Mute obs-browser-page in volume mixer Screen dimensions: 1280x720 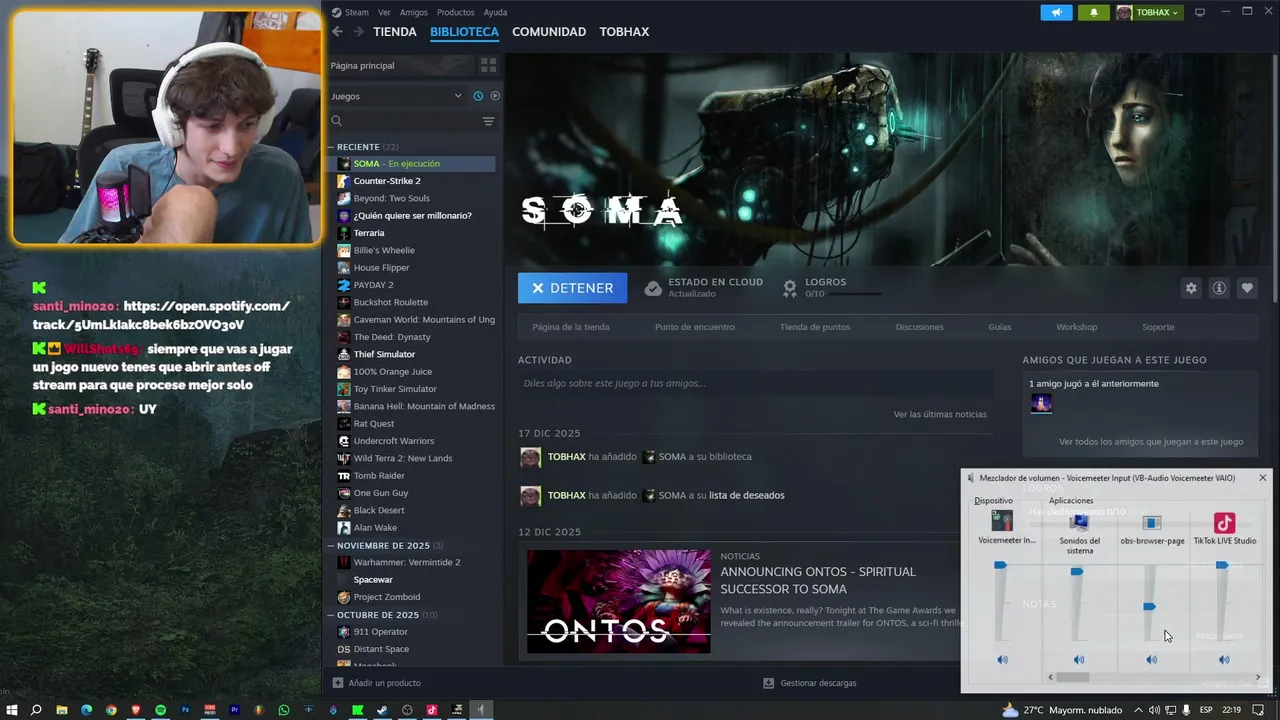coord(1151,660)
